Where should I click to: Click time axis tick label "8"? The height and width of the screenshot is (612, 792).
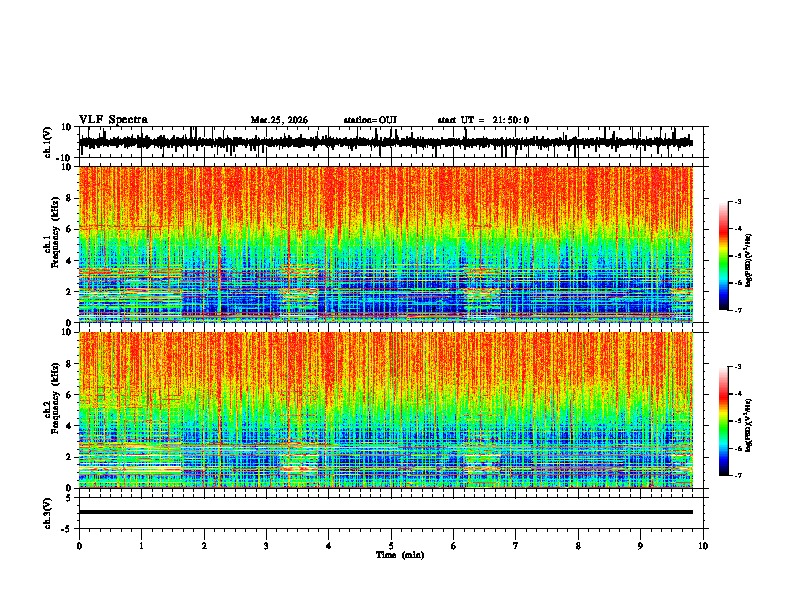pos(578,546)
